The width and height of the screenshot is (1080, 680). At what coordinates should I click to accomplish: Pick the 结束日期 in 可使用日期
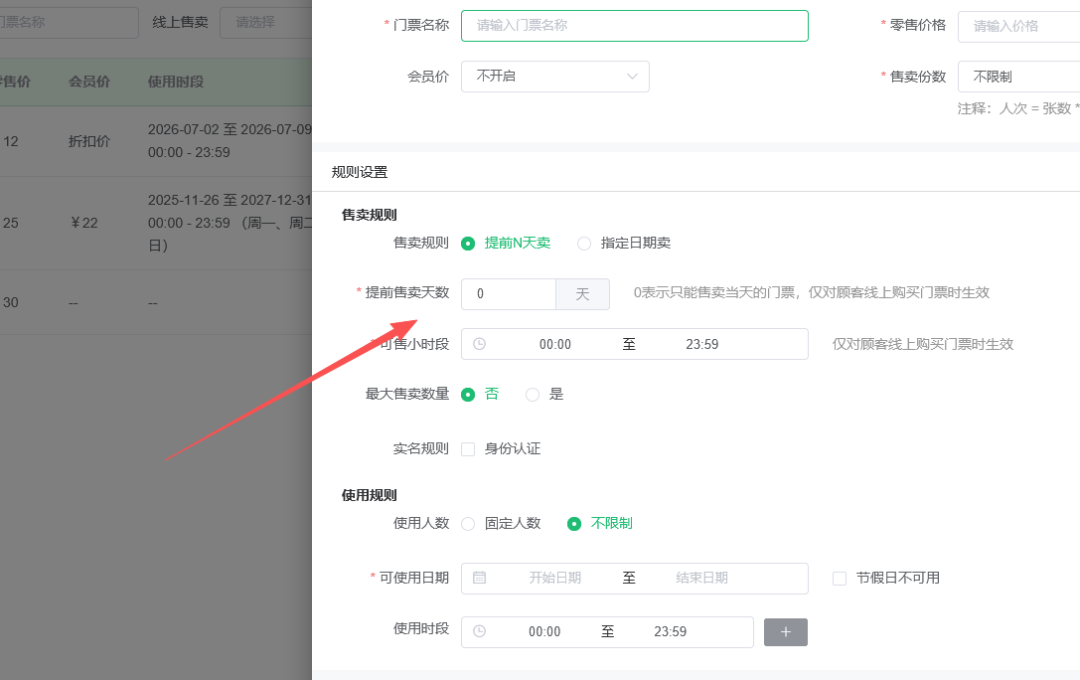tap(702, 578)
